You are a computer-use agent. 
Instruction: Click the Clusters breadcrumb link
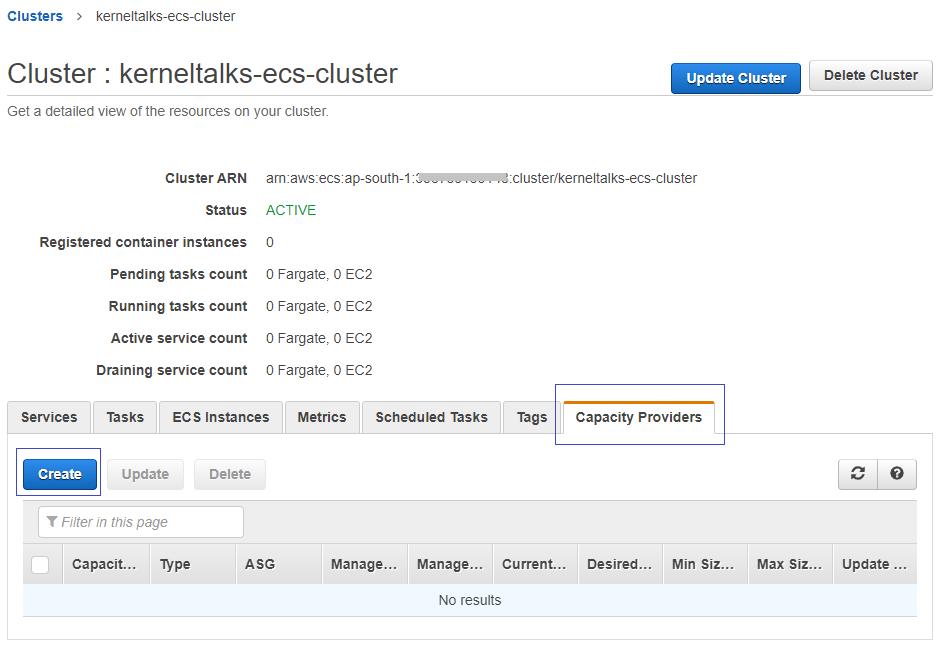tap(35, 16)
